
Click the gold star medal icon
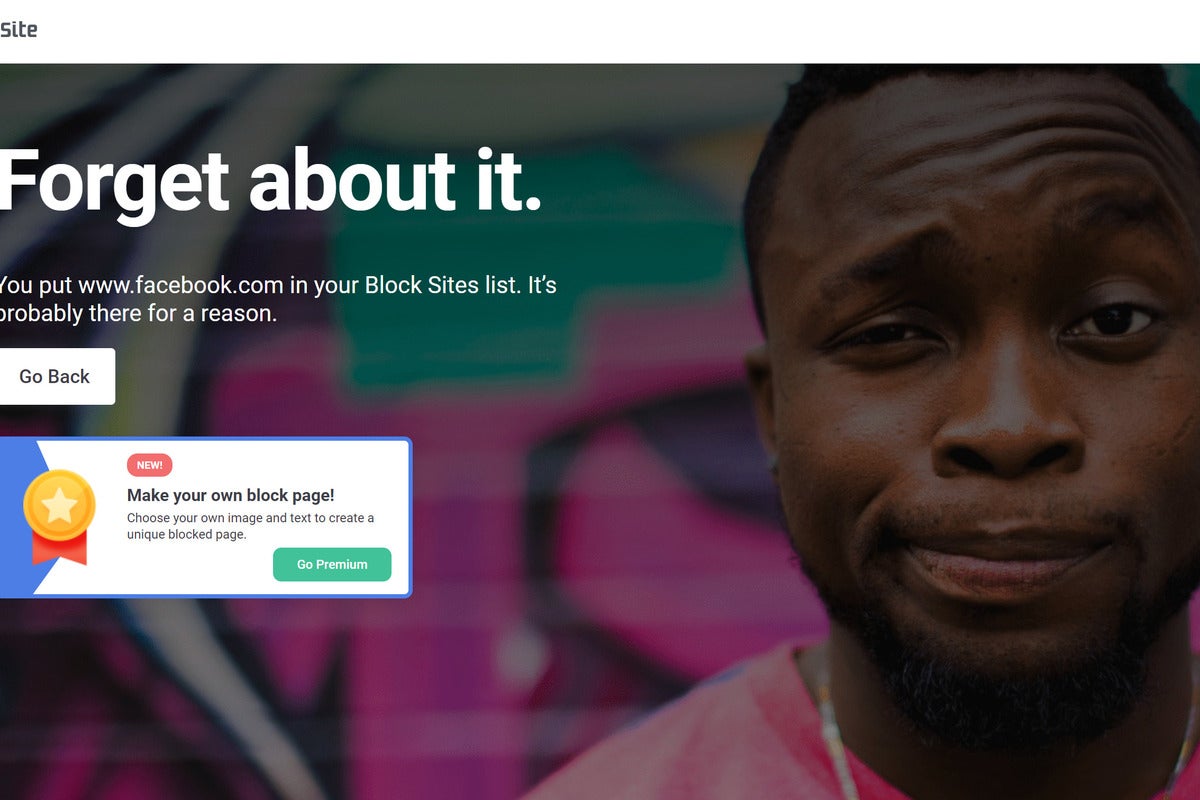[59, 507]
